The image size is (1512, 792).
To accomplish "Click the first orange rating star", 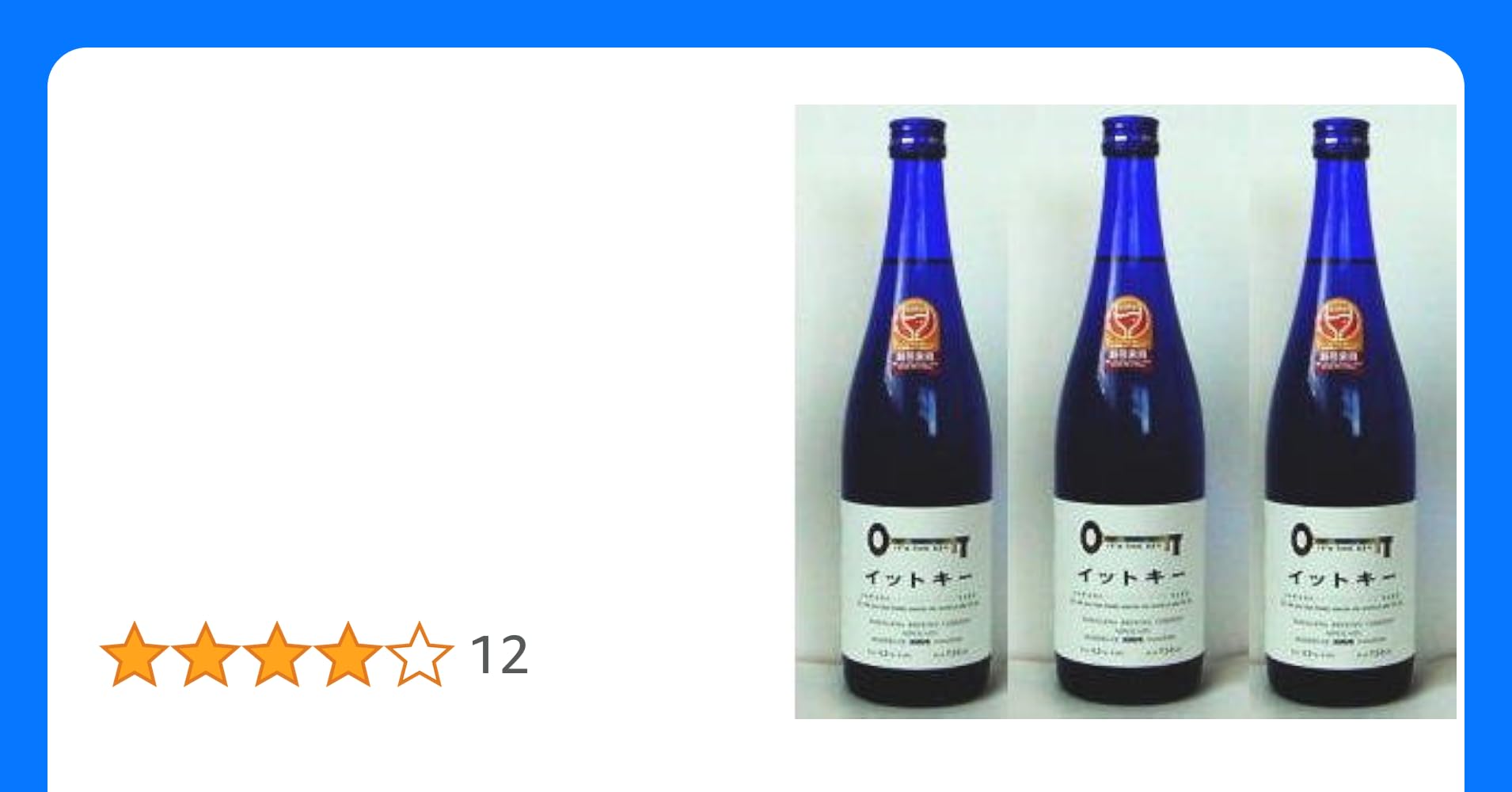I will [135, 654].
